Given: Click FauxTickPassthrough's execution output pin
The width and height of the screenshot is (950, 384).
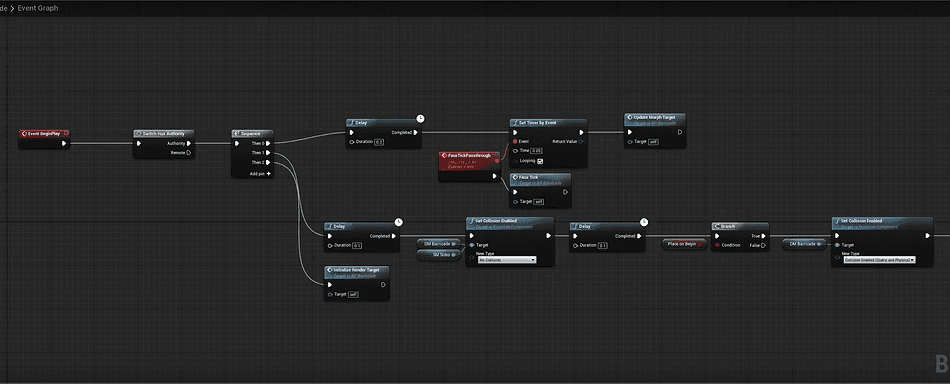Looking at the screenshot, I should (x=495, y=176).
